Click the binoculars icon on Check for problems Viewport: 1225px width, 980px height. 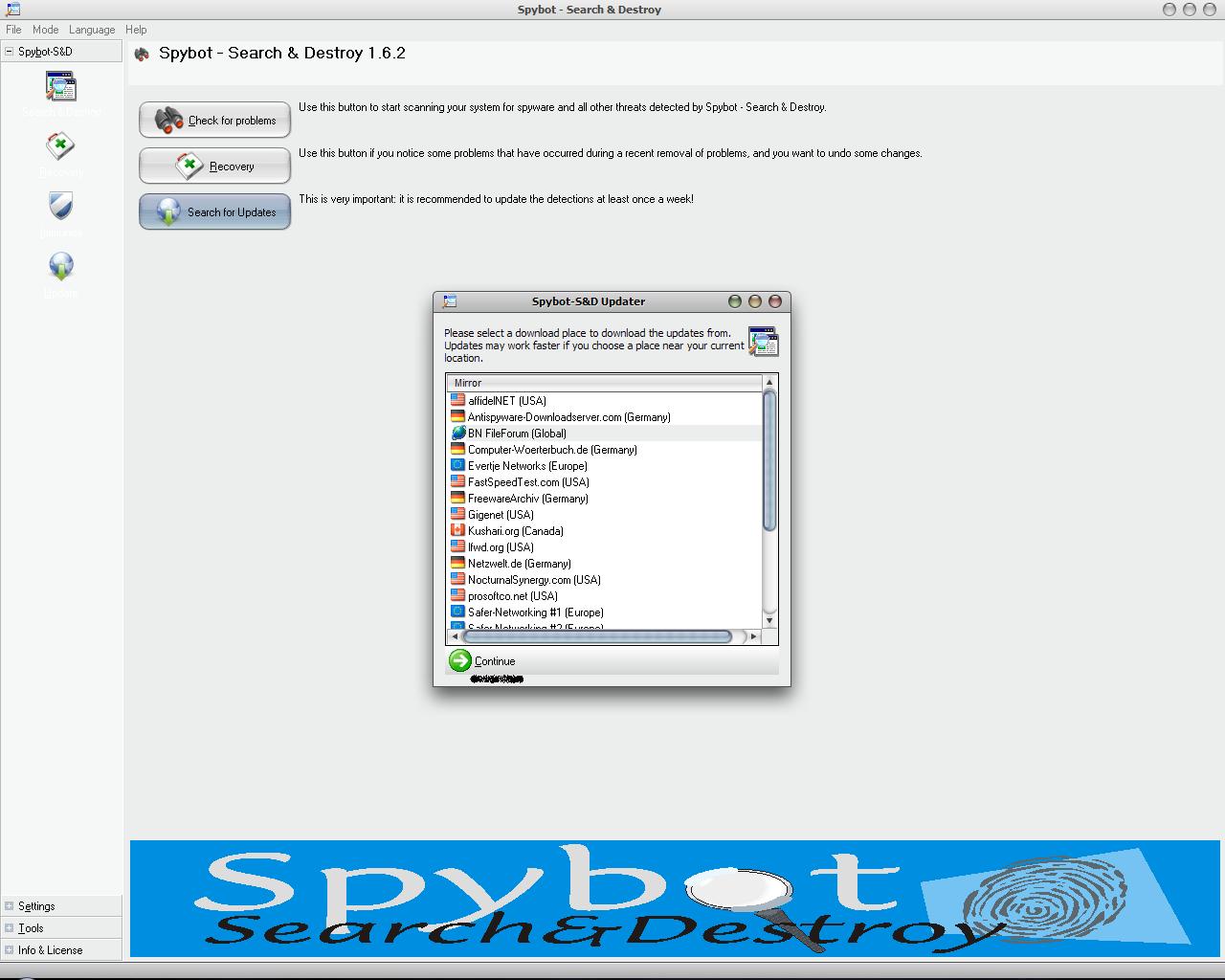tap(169, 120)
